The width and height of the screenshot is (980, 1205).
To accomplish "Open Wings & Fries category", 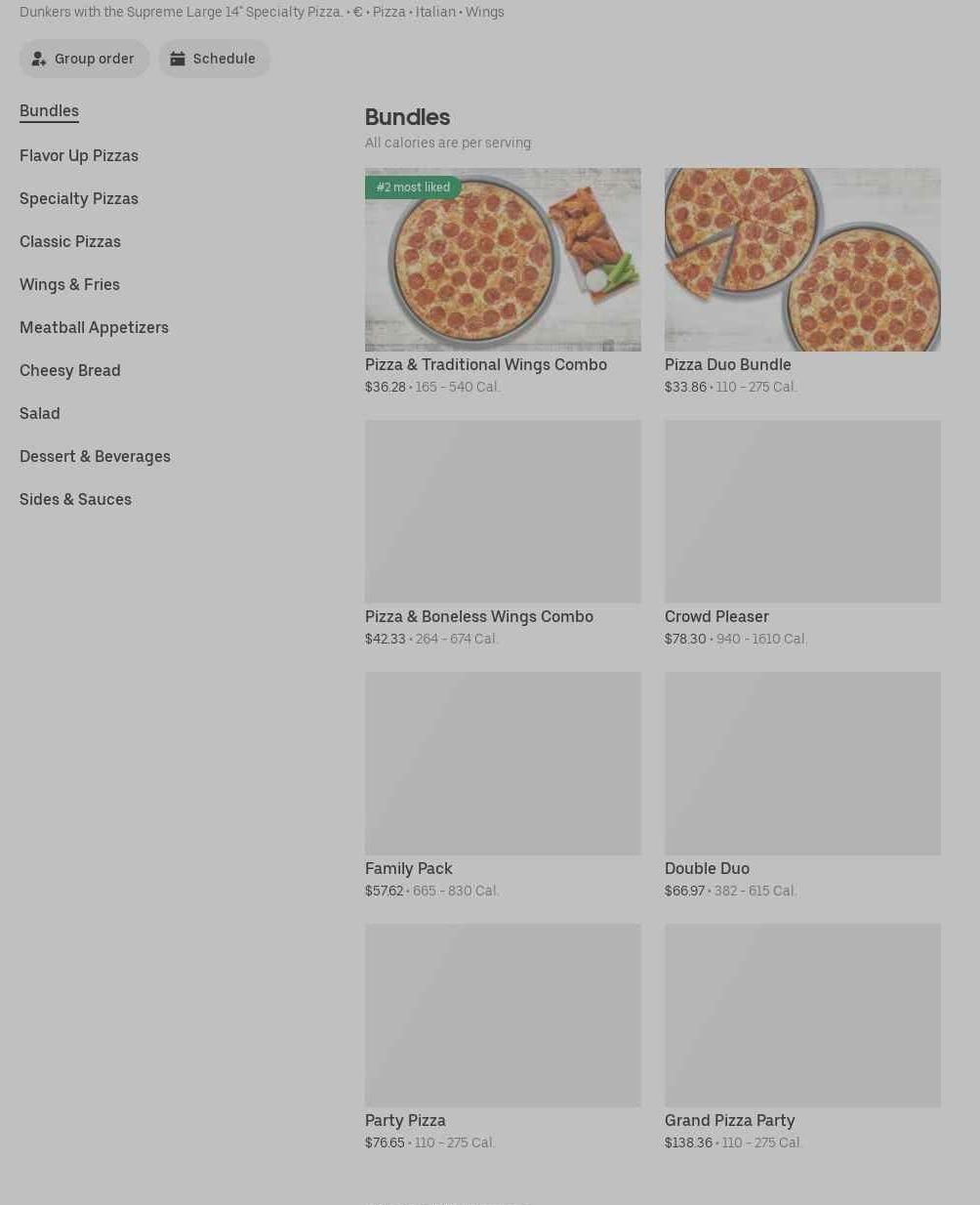I will click(x=69, y=284).
